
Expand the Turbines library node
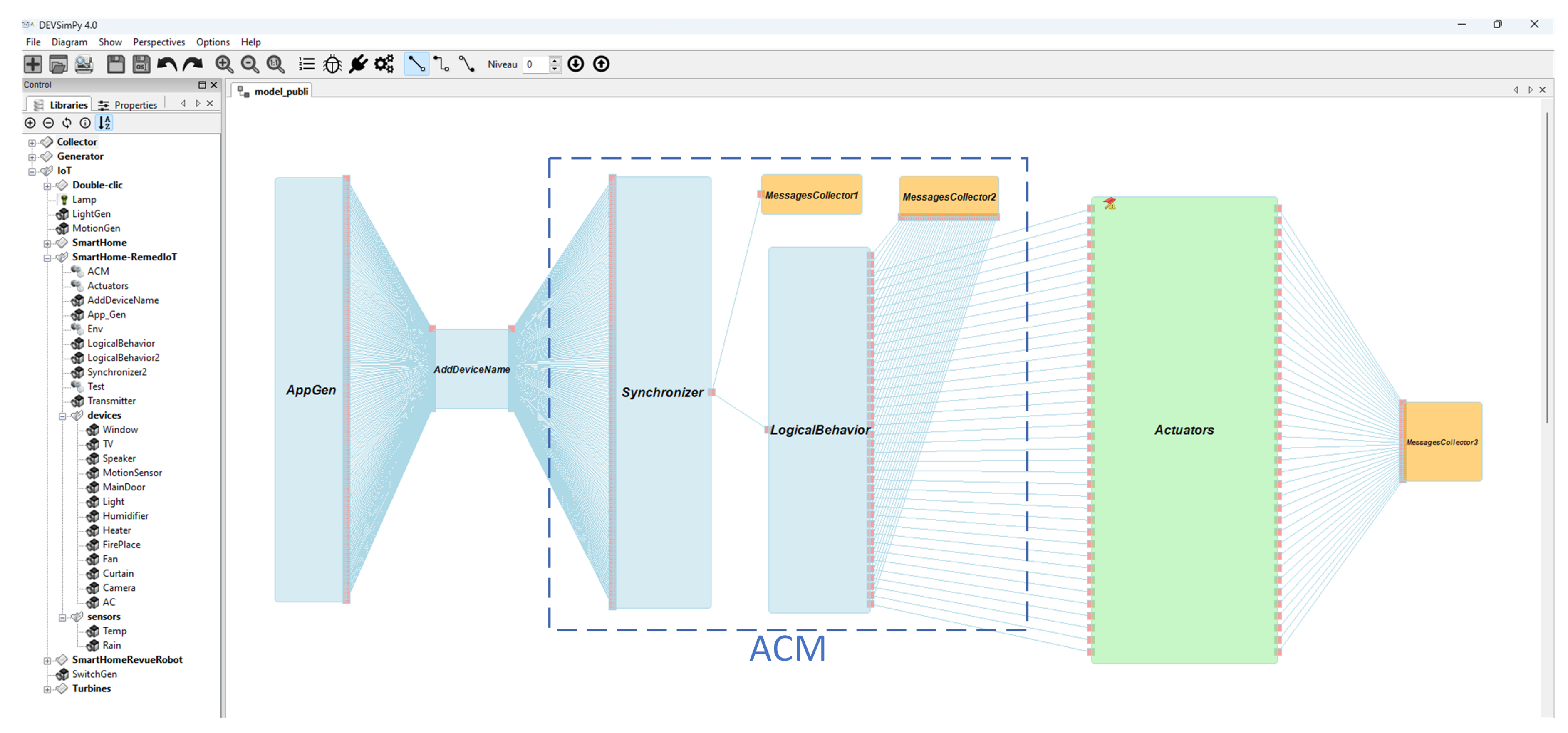(47, 690)
